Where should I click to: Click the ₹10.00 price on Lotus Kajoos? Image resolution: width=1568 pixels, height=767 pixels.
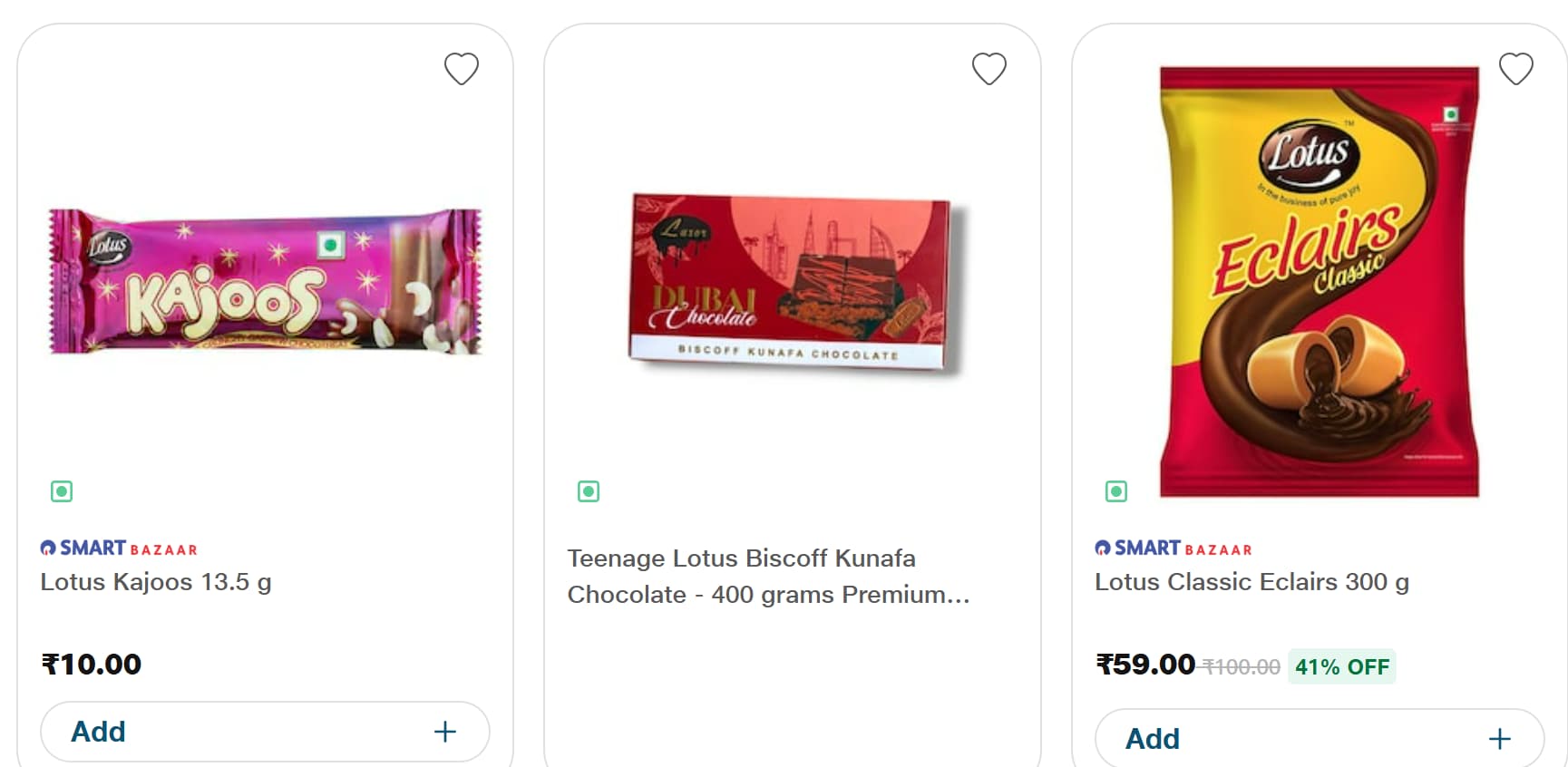coord(92,665)
